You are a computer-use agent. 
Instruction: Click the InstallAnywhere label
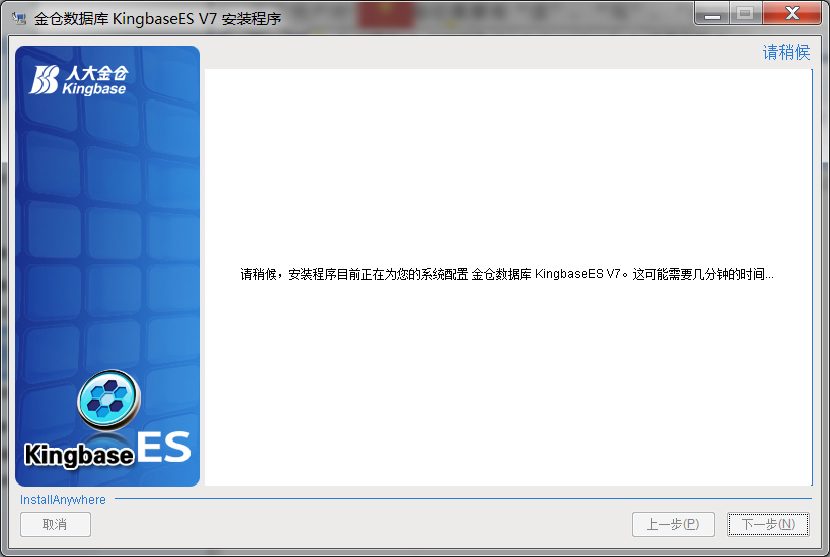tap(62, 500)
